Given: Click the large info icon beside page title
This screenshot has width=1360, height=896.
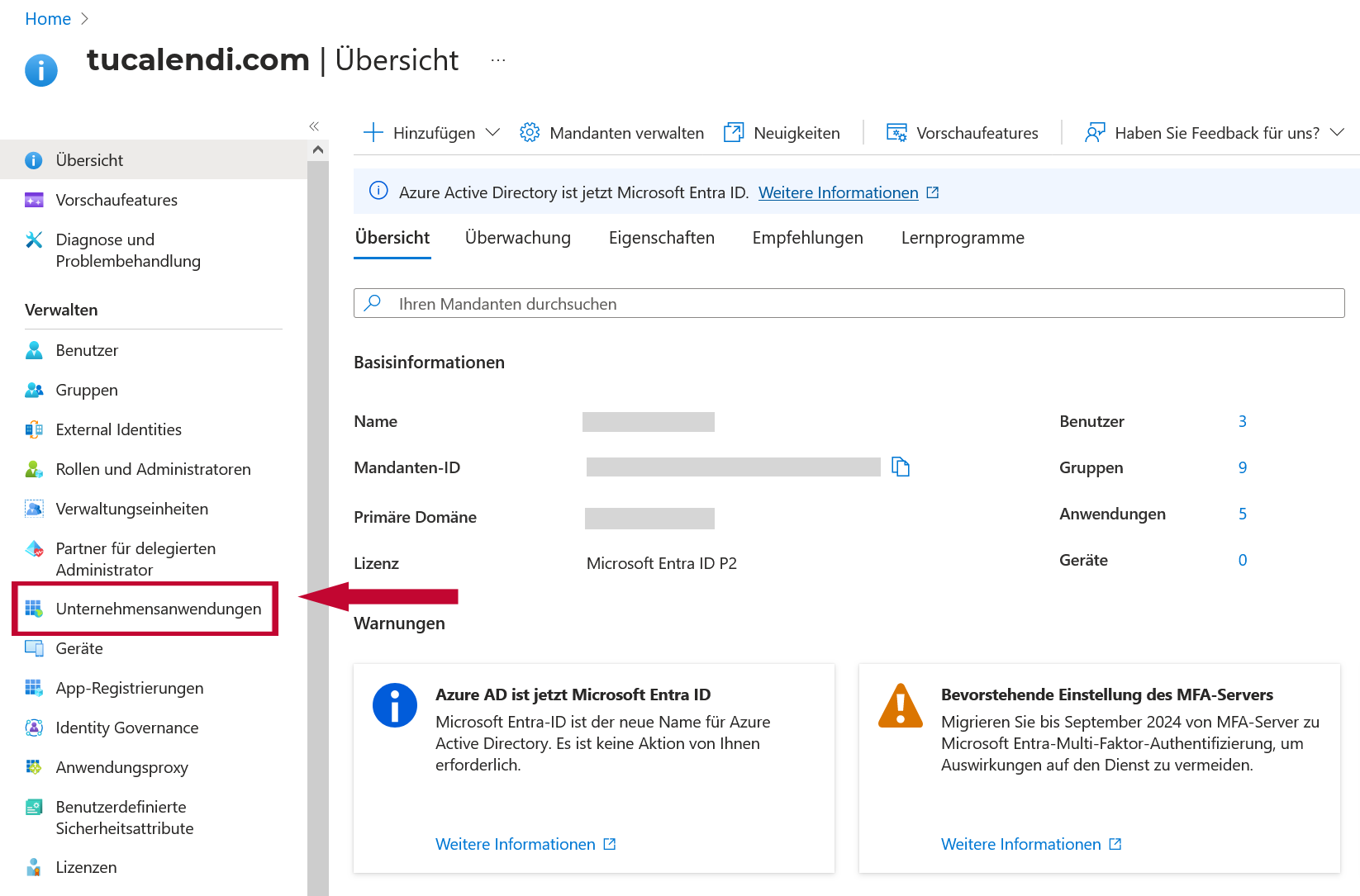Looking at the screenshot, I should click(x=41, y=70).
